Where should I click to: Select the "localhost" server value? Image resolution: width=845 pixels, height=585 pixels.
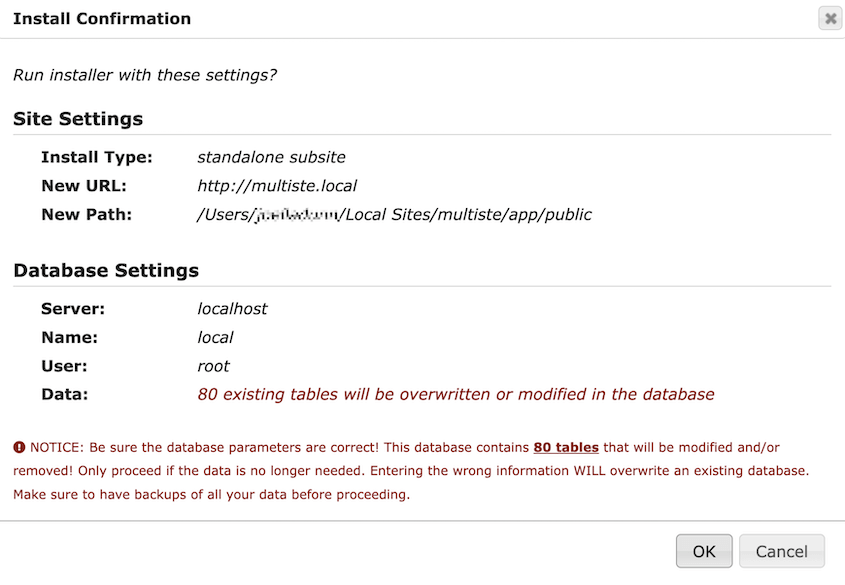(x=232, y=308)
